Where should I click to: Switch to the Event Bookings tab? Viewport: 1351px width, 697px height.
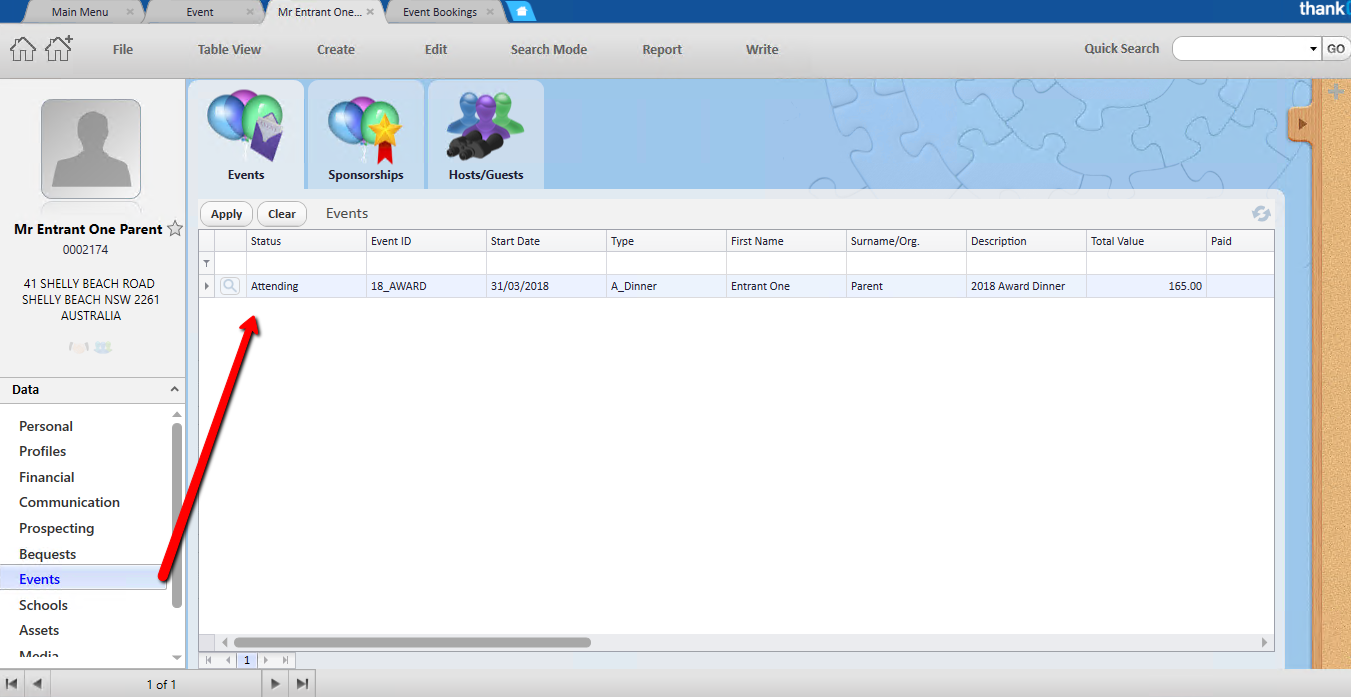[439, 12]
